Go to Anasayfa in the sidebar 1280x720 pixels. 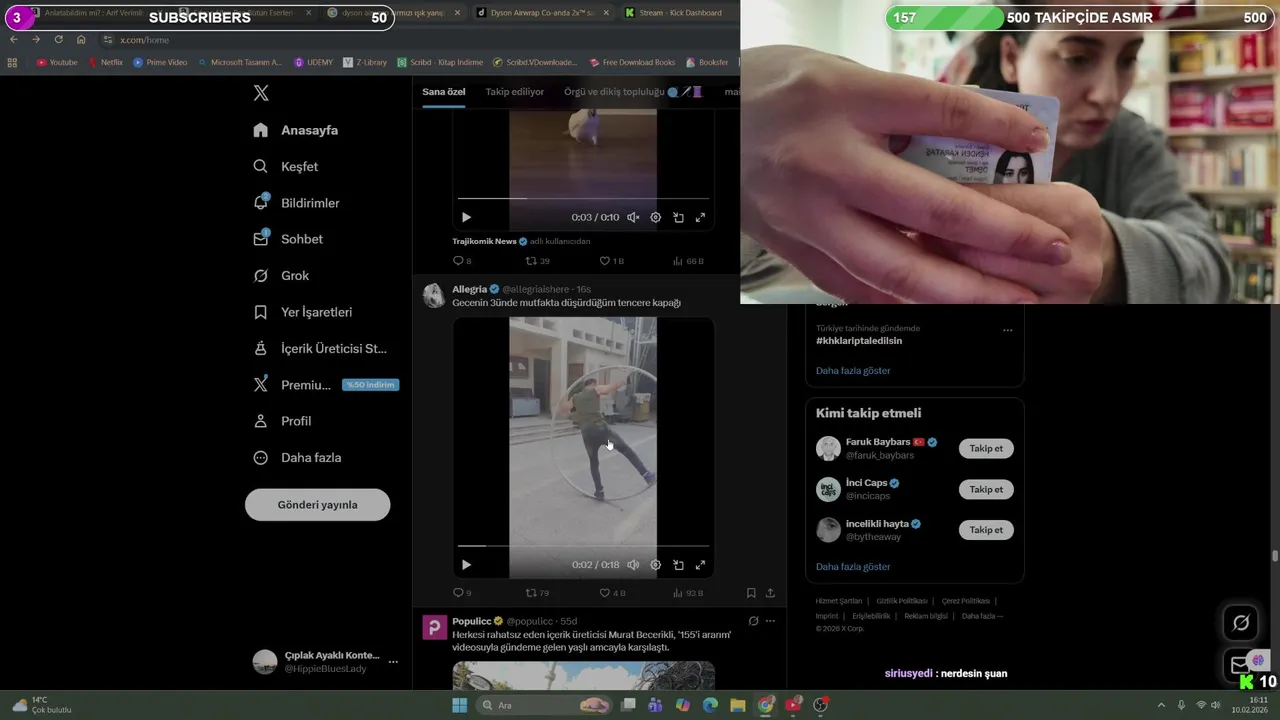296,130
